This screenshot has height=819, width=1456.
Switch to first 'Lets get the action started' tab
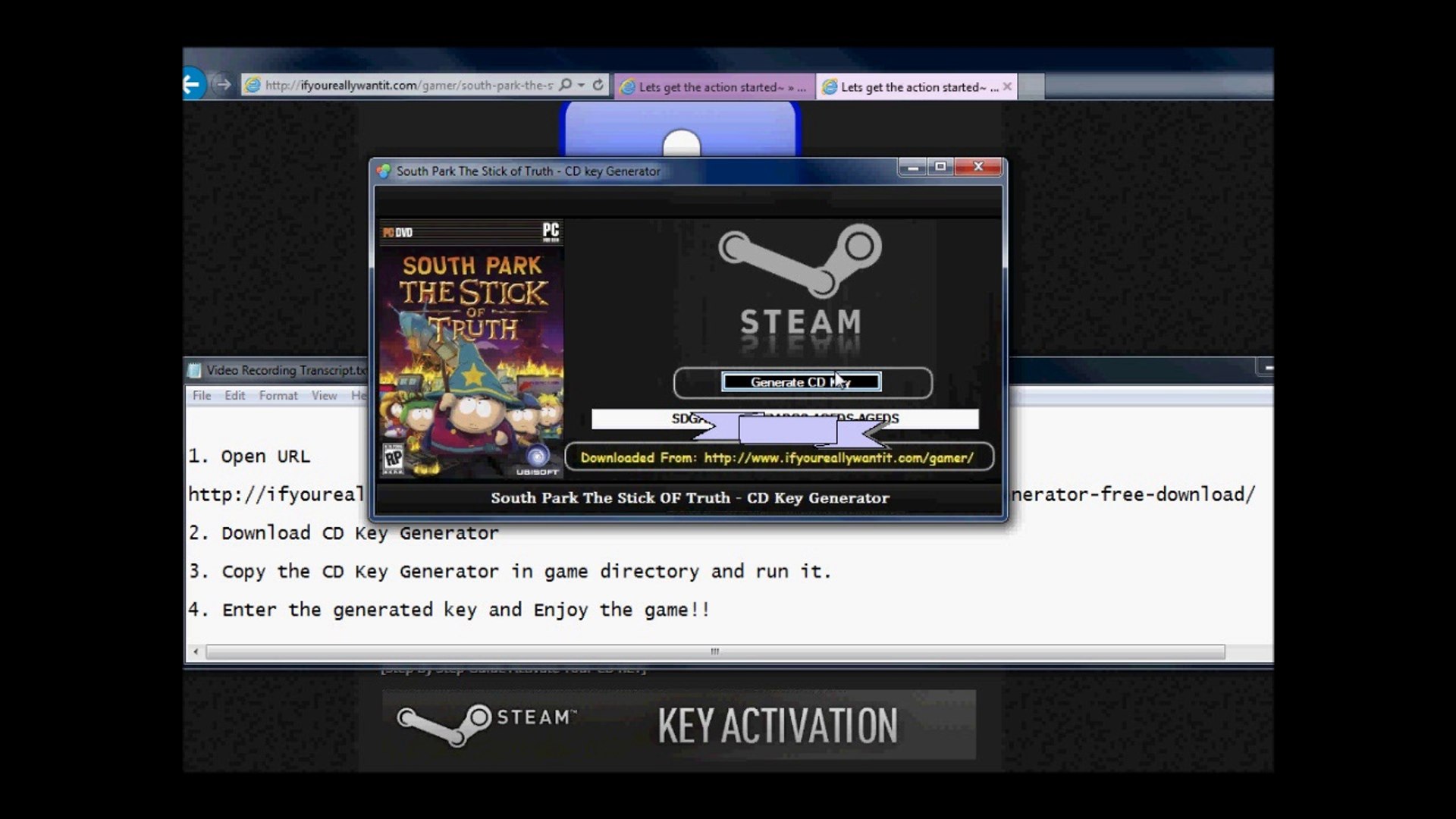714,87
